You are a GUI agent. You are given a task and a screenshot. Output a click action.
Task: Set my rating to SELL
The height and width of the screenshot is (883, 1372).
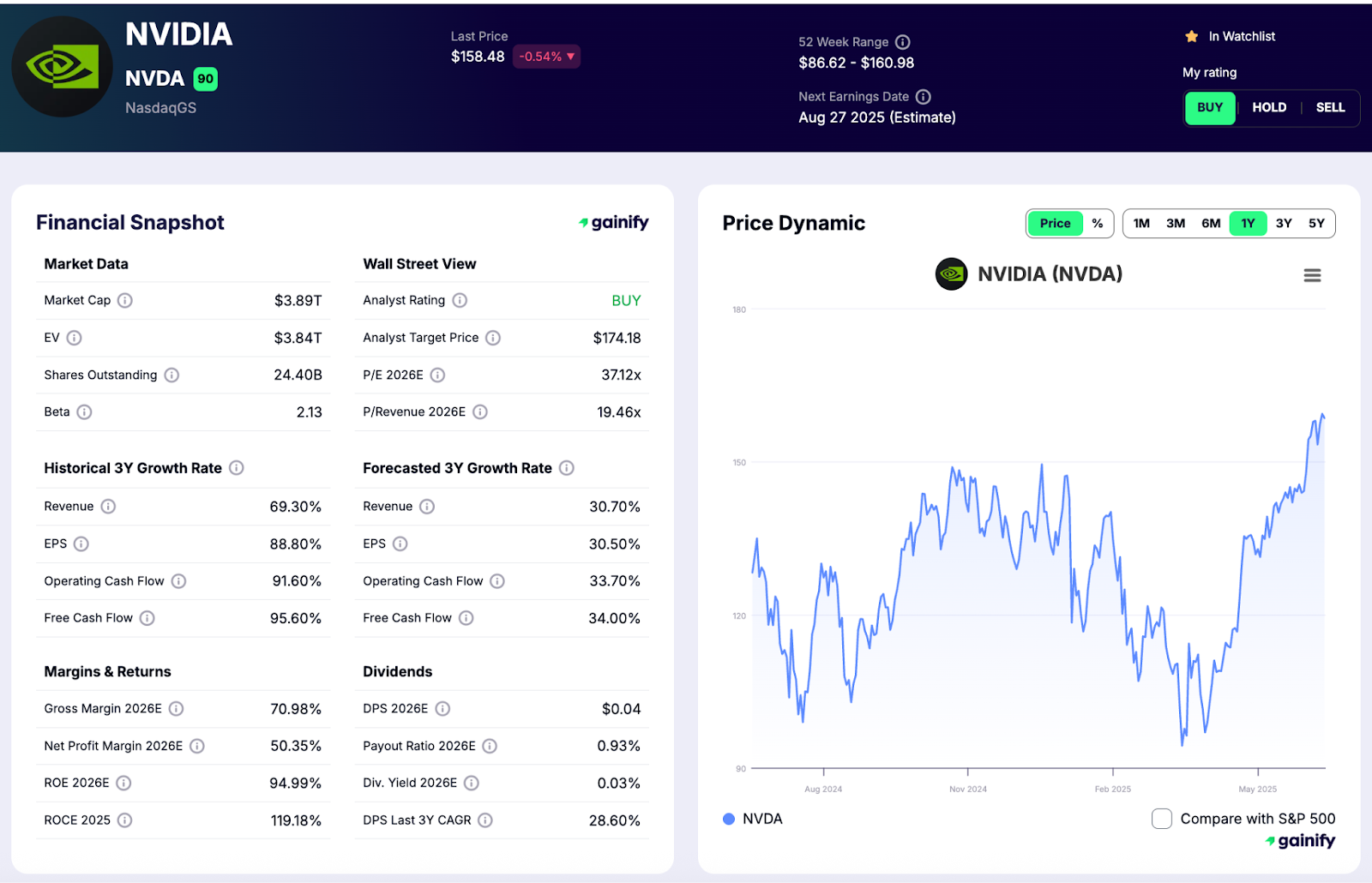pos(1330,108)
